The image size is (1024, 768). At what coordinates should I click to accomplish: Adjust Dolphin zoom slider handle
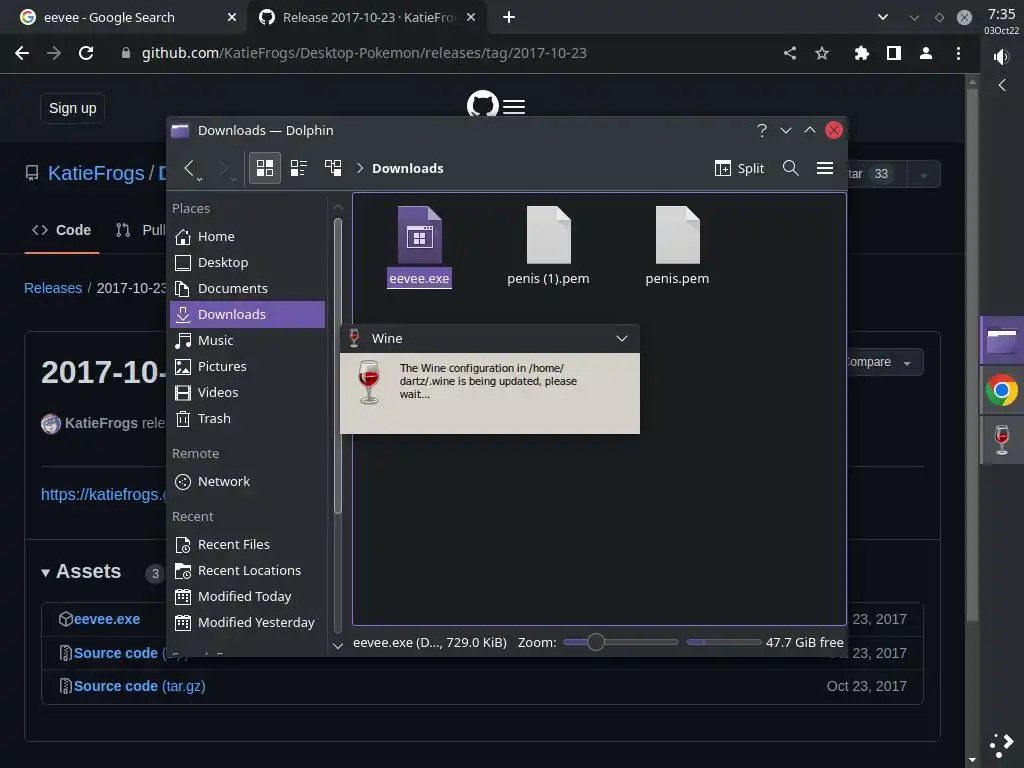pyautogui.click(x=596, y=642)
